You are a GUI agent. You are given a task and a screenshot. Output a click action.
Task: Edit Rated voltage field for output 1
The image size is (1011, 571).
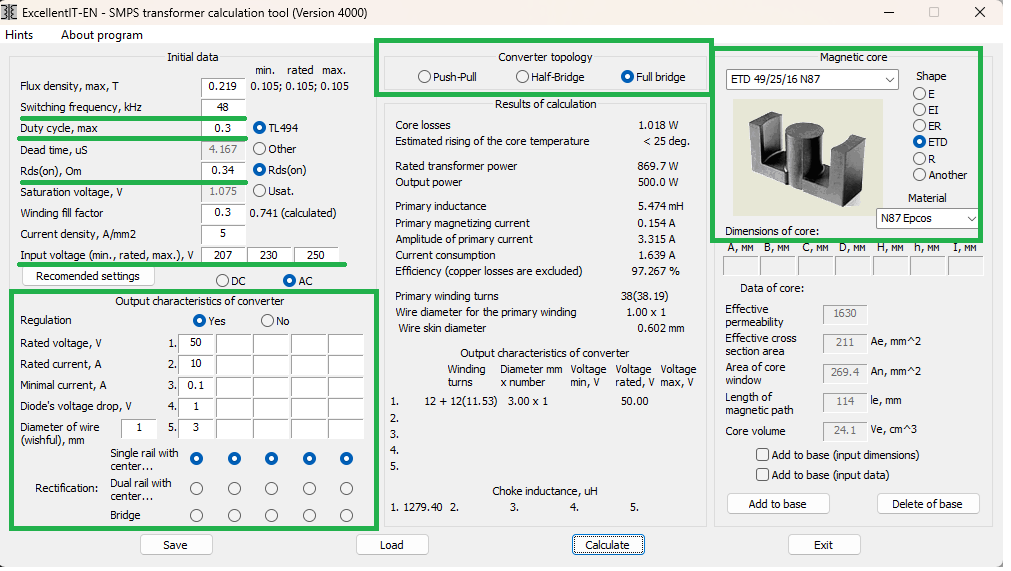tap(196, 344)
